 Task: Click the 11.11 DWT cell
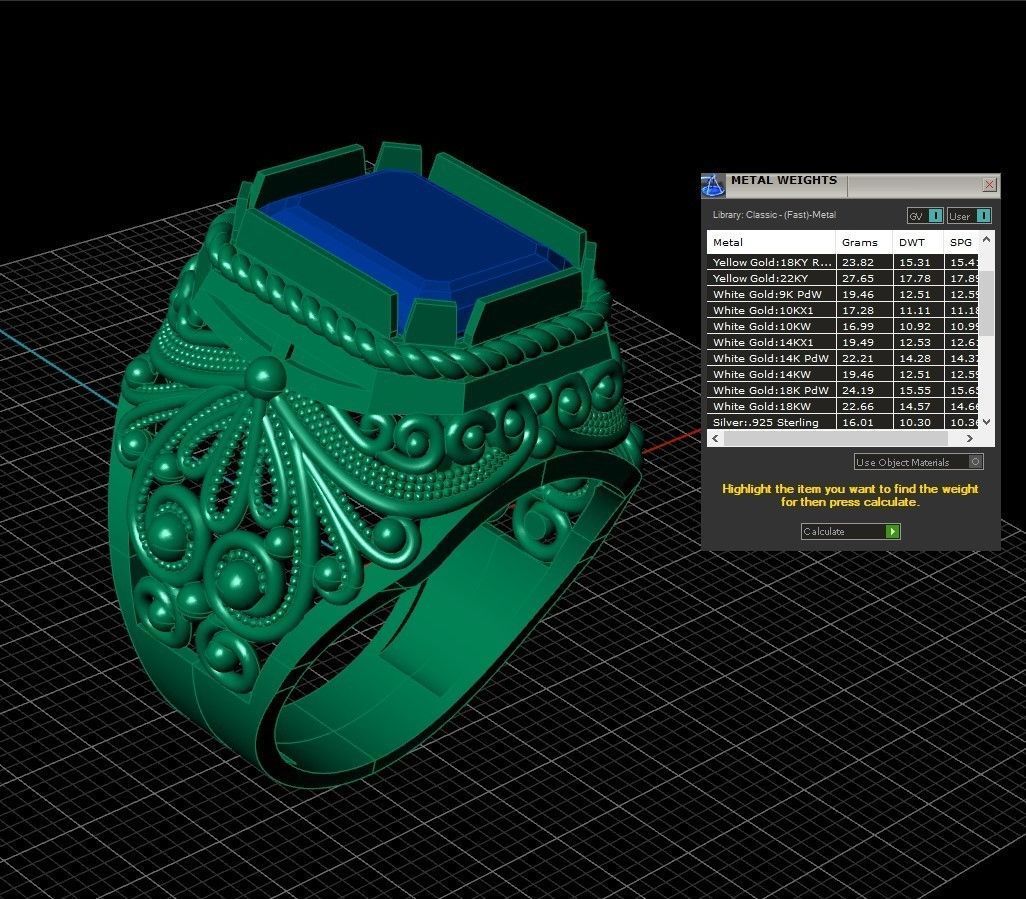[918, 310]
